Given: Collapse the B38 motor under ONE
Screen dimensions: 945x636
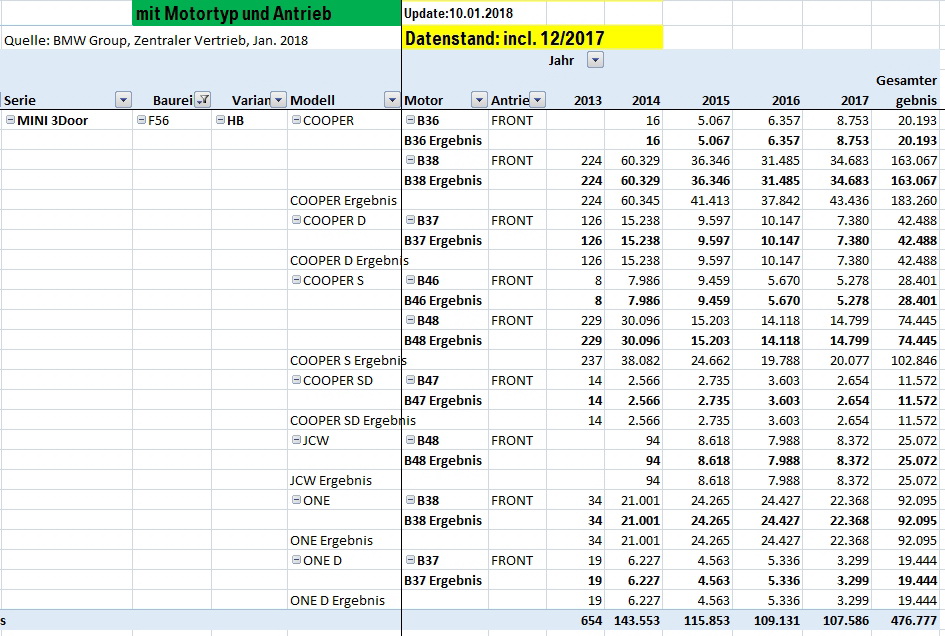Looking at the screenshot, I should [410, 500].
